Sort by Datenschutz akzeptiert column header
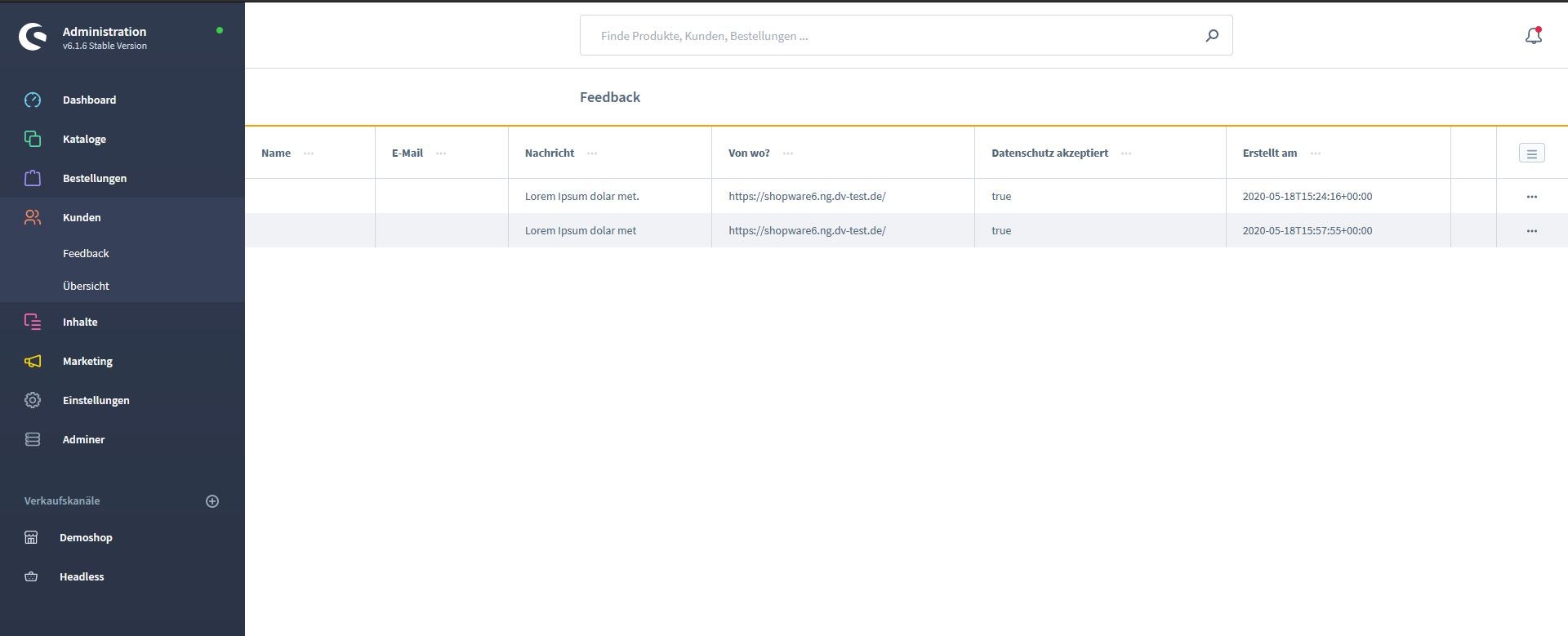The height and width of the screenshot is (636, 1568). pos(1049,153)
